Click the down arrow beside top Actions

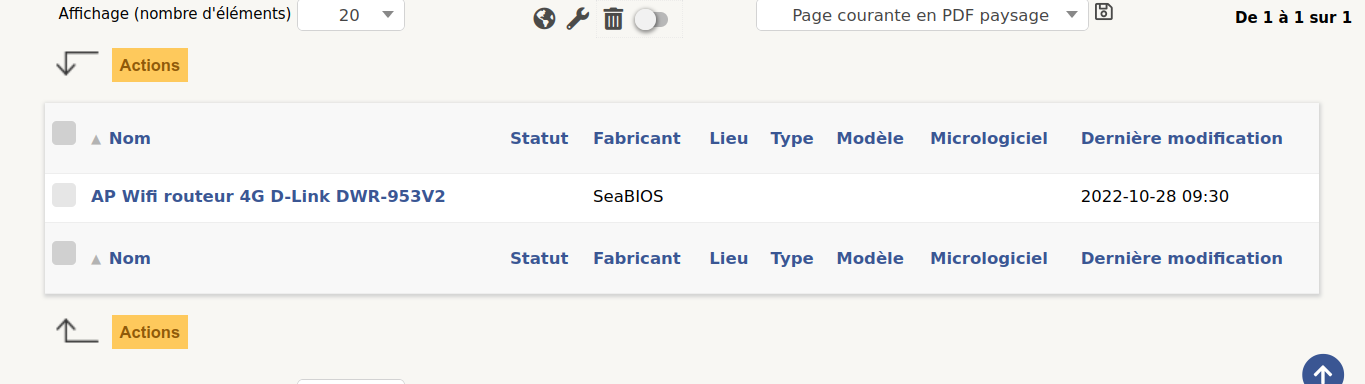click(x=77, y=64)
